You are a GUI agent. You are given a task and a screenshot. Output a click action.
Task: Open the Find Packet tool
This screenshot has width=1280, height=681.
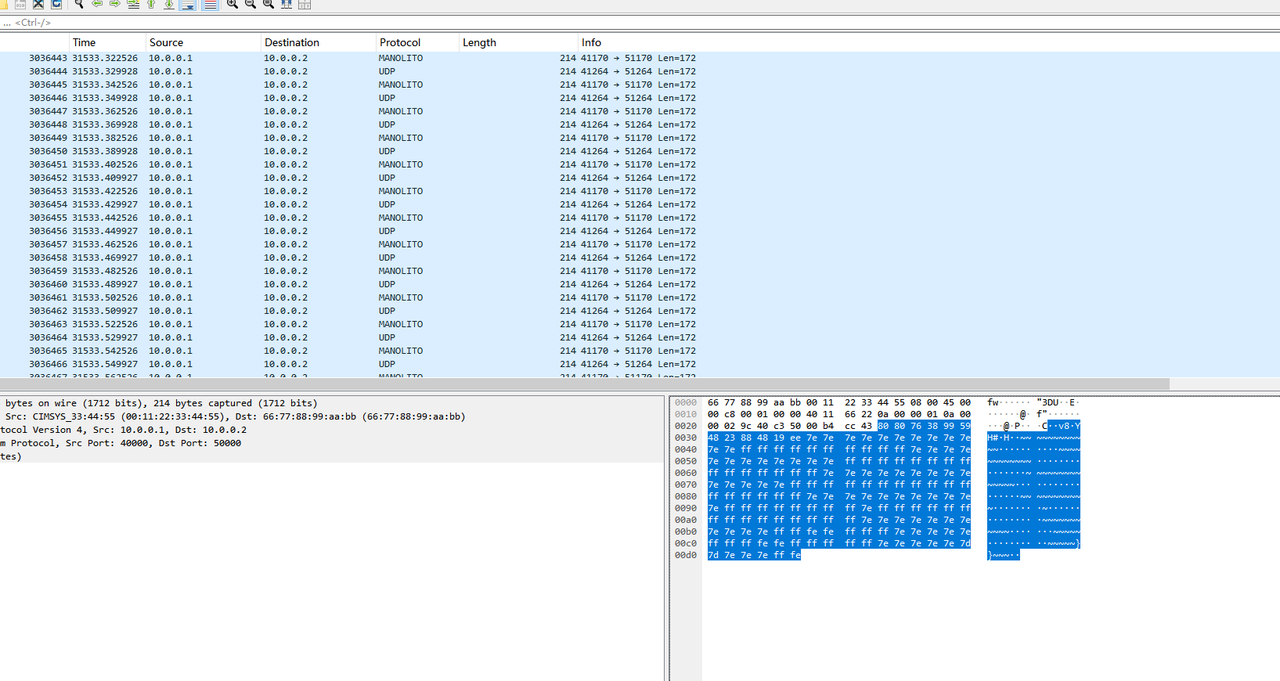(x=80, y=6)
